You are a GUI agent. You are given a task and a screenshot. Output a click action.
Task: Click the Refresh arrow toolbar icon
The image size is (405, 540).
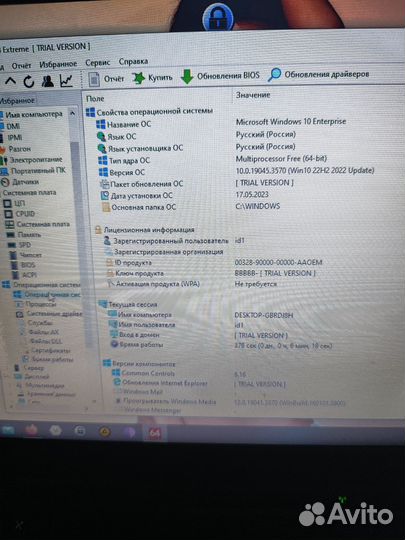point(29,82)
